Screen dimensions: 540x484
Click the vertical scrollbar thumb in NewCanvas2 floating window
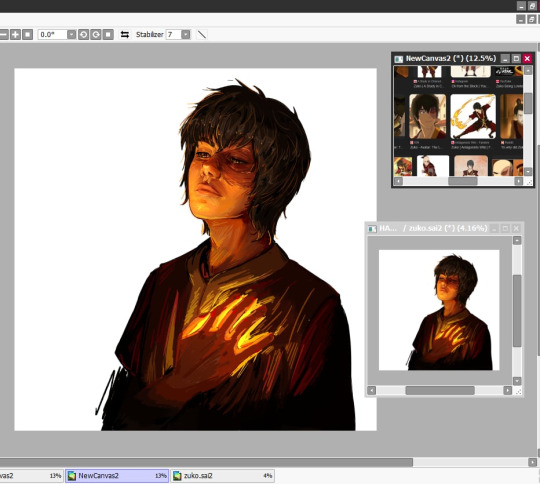point(528,103)
